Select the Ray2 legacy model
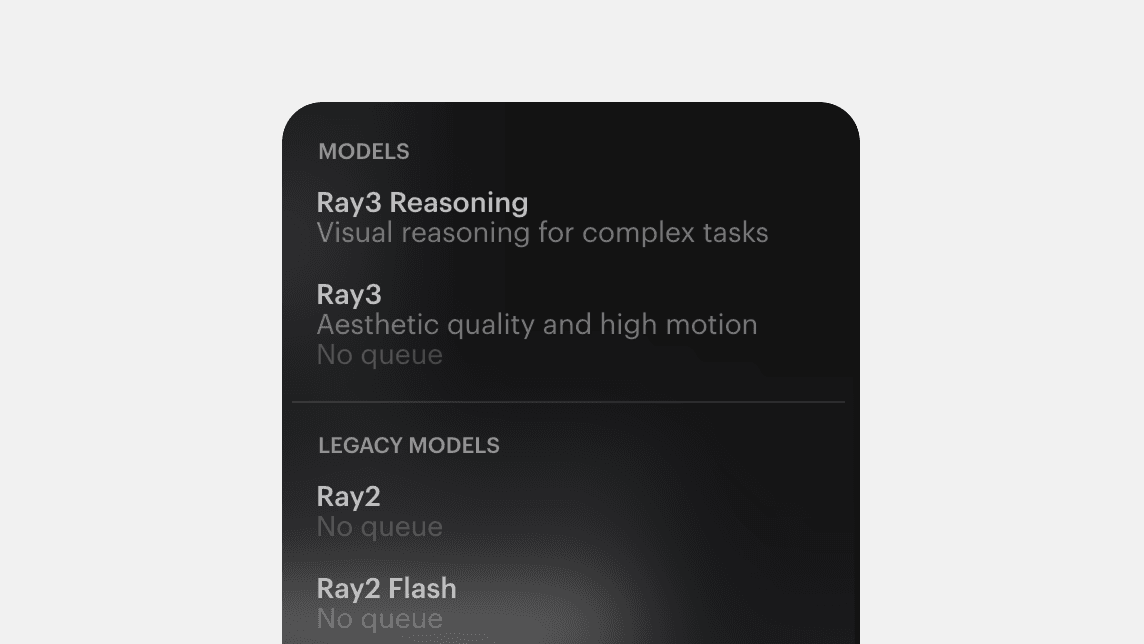This screenshot has width=1144, height=644. click(348, 497)
